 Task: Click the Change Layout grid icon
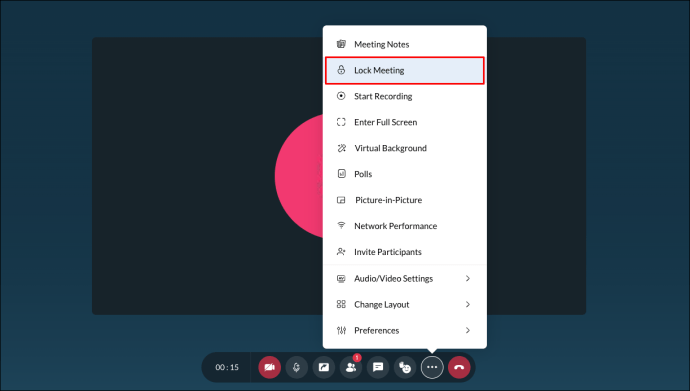tap(341, 304)
